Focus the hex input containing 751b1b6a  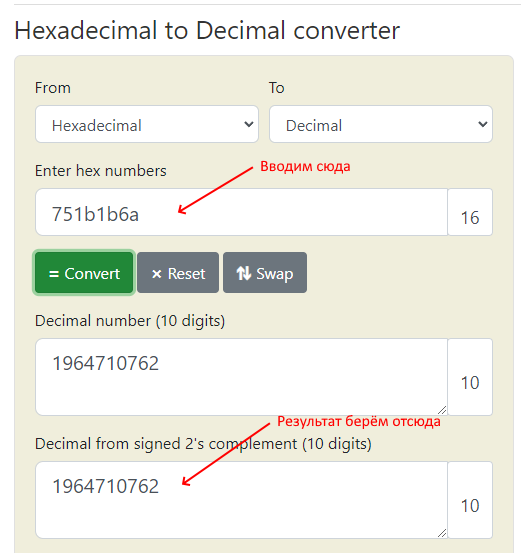point(242,212)
